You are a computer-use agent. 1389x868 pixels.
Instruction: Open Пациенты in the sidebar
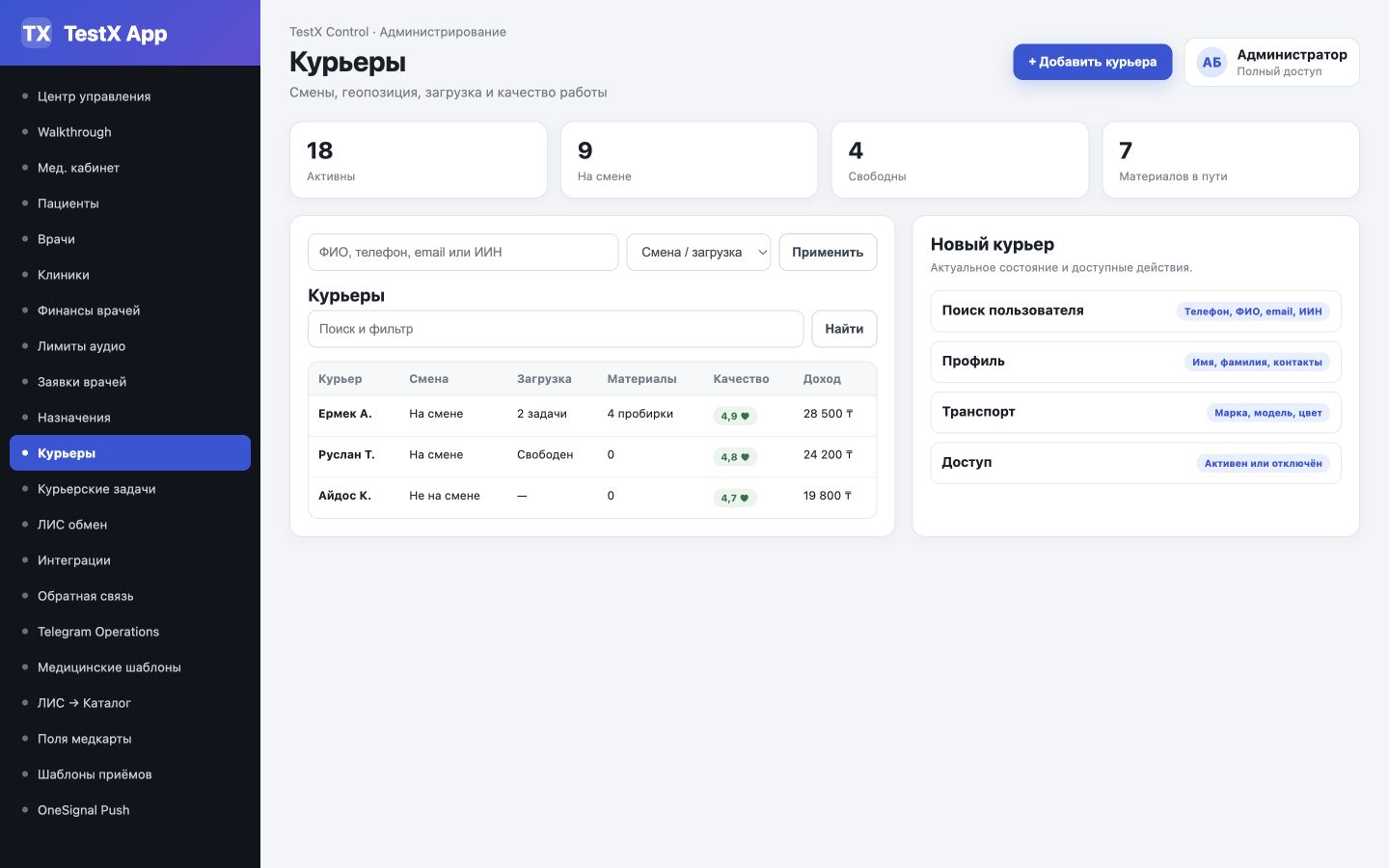(x=130, y=203)
